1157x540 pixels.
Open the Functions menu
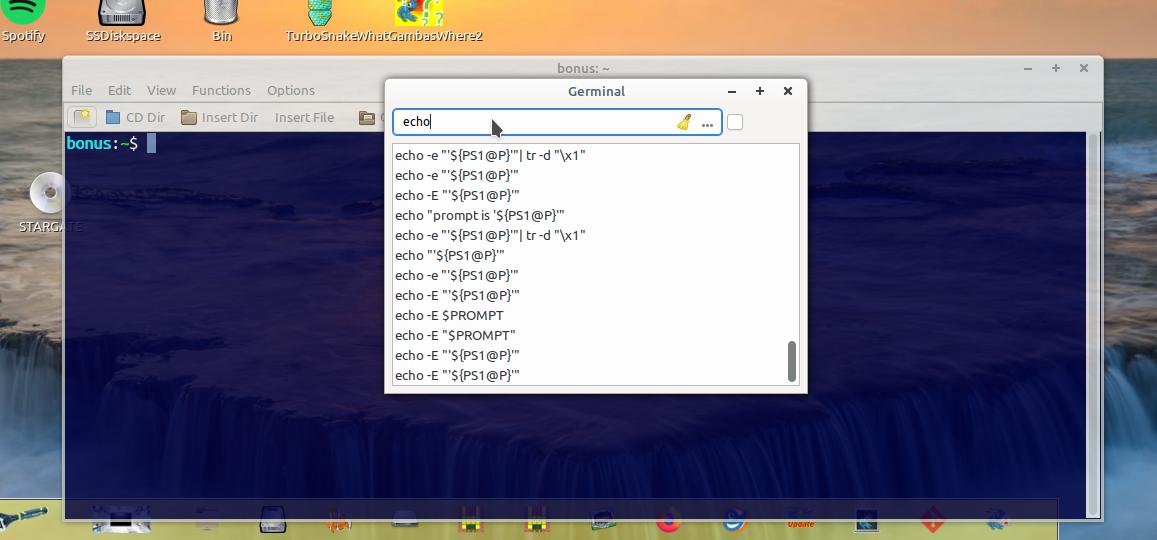click(x=221, y=90)
